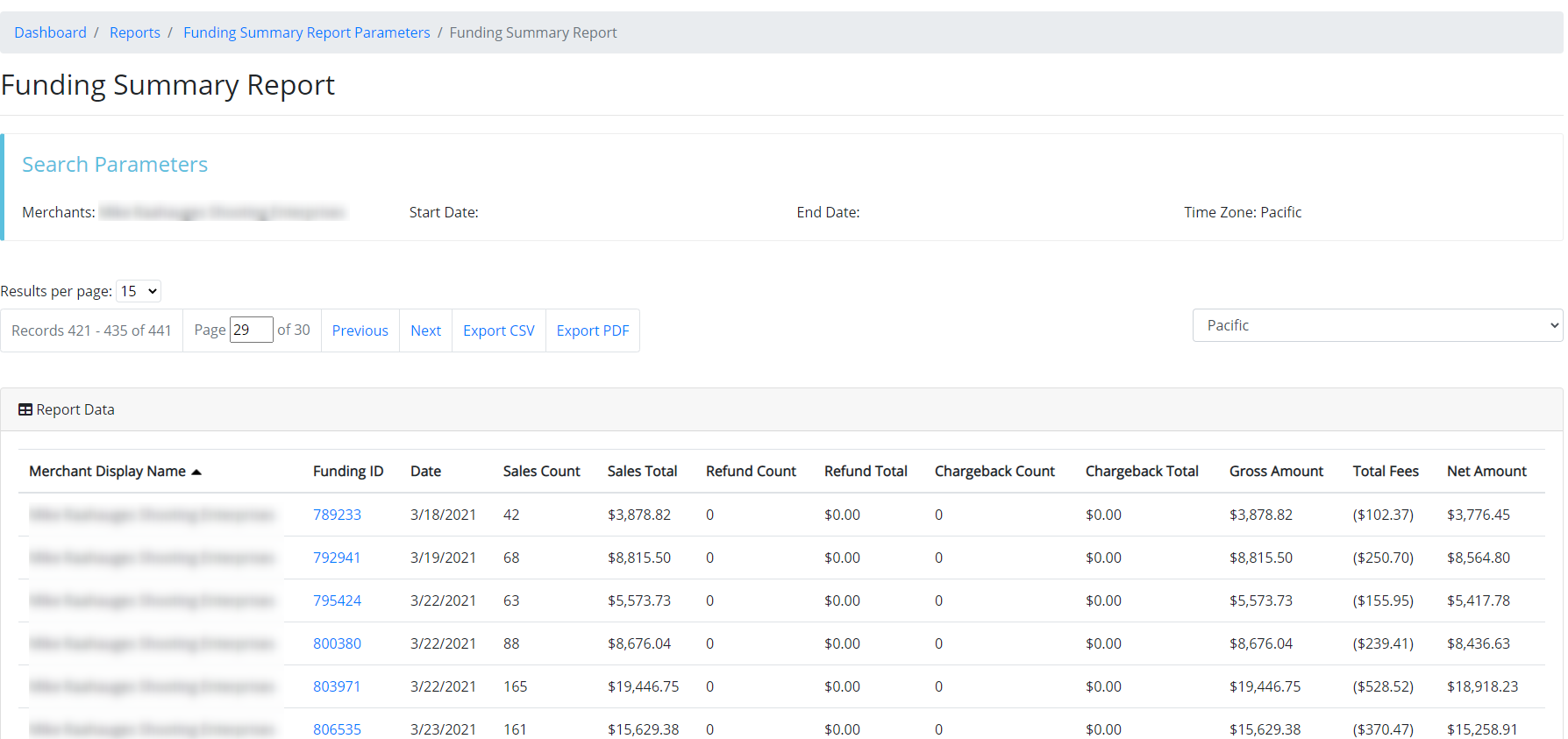Sort by Refund Total column header
Image resolution: width=1568 pixels, height=739 pixels.
[866, 471]
